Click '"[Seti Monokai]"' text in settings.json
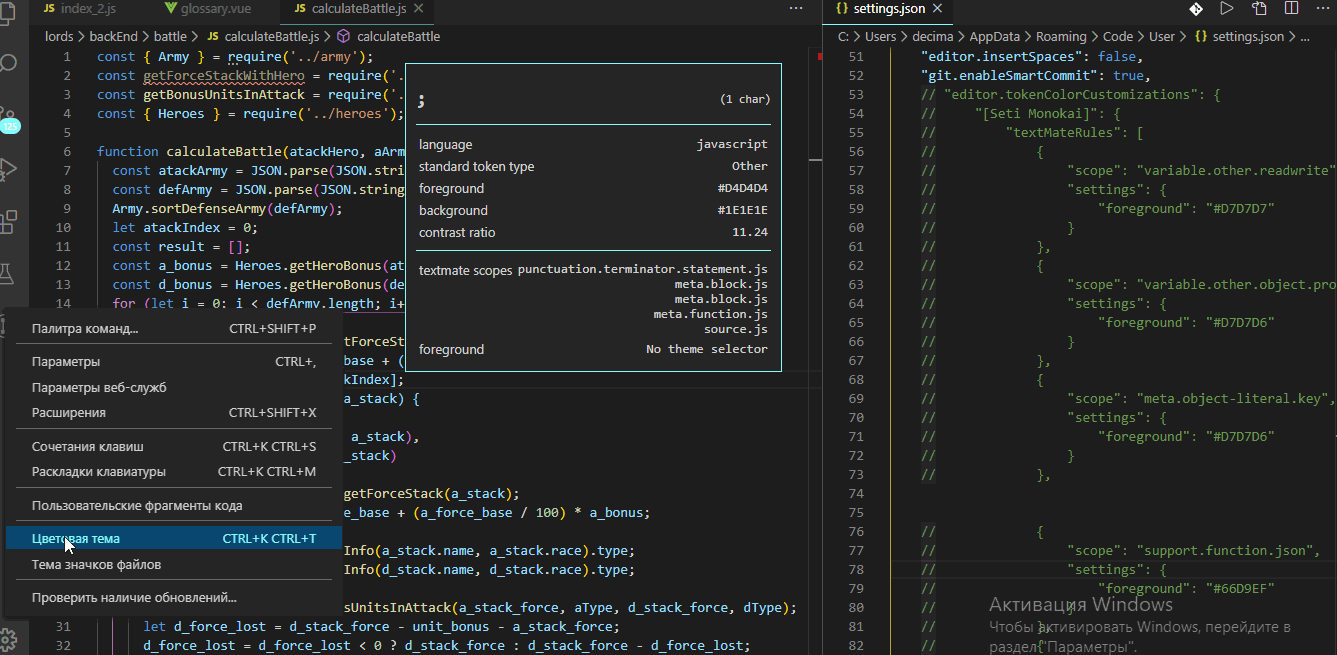This screenshot has width=1337, height=655. coord(1038,113)
